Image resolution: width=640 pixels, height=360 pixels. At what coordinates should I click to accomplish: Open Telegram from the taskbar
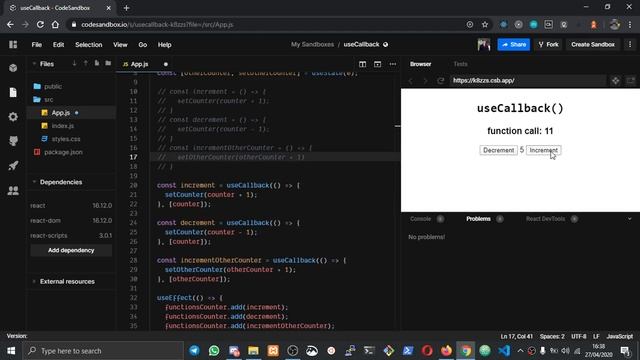194,351
